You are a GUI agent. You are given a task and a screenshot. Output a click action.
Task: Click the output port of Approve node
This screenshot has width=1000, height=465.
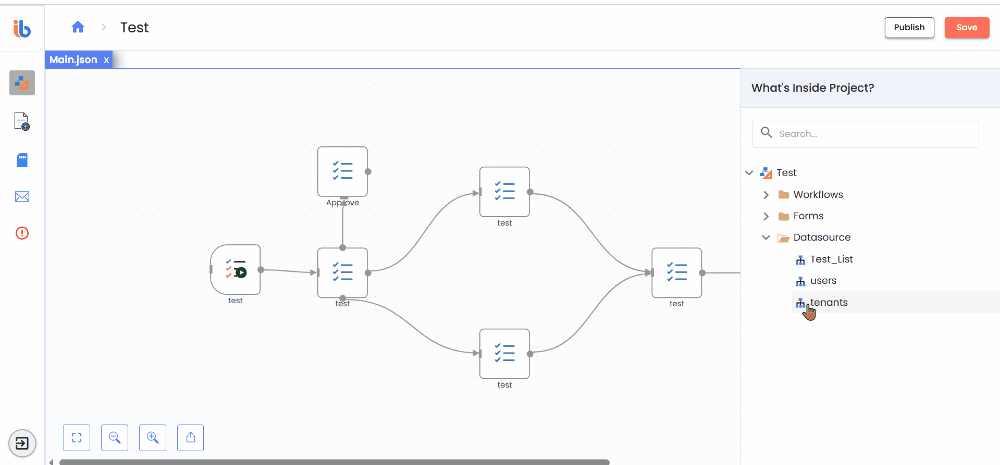pos(368,172)
